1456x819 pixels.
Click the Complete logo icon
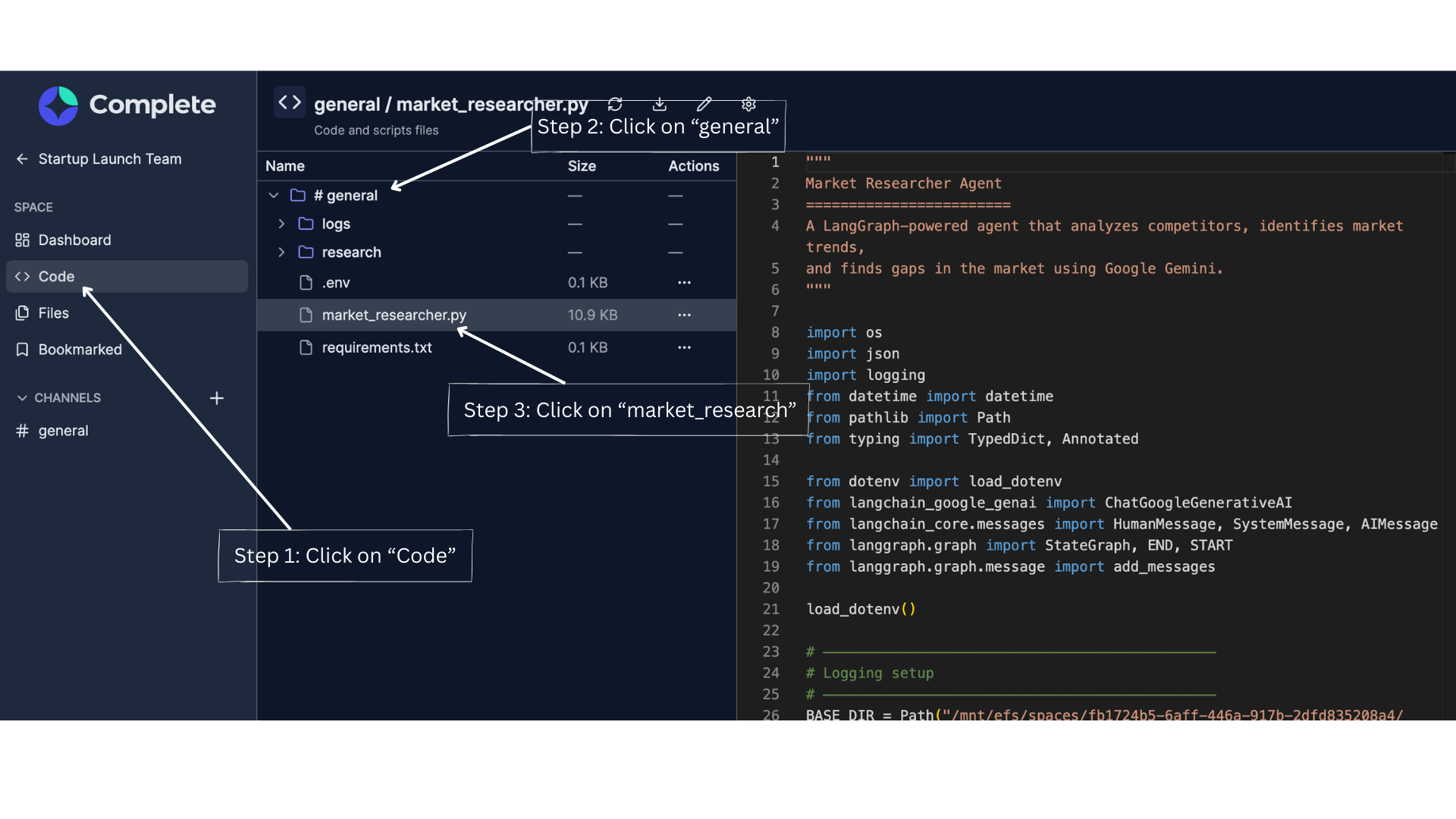(58, 105)
